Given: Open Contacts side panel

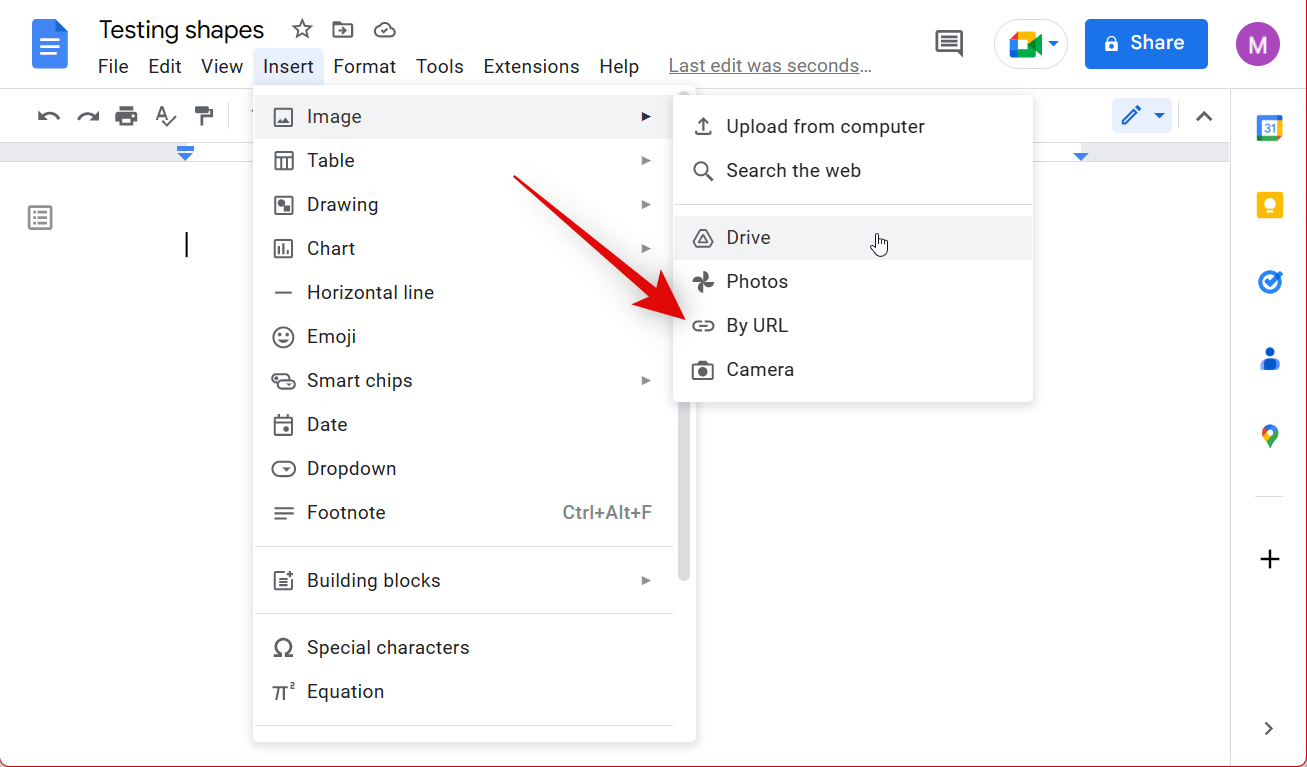Looking at the screenshot, I should [1269, 358].
